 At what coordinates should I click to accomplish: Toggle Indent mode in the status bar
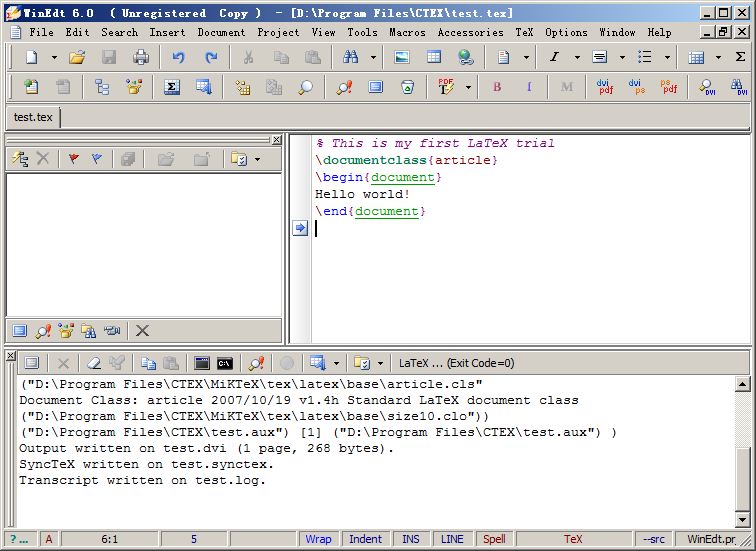point(365,539)
